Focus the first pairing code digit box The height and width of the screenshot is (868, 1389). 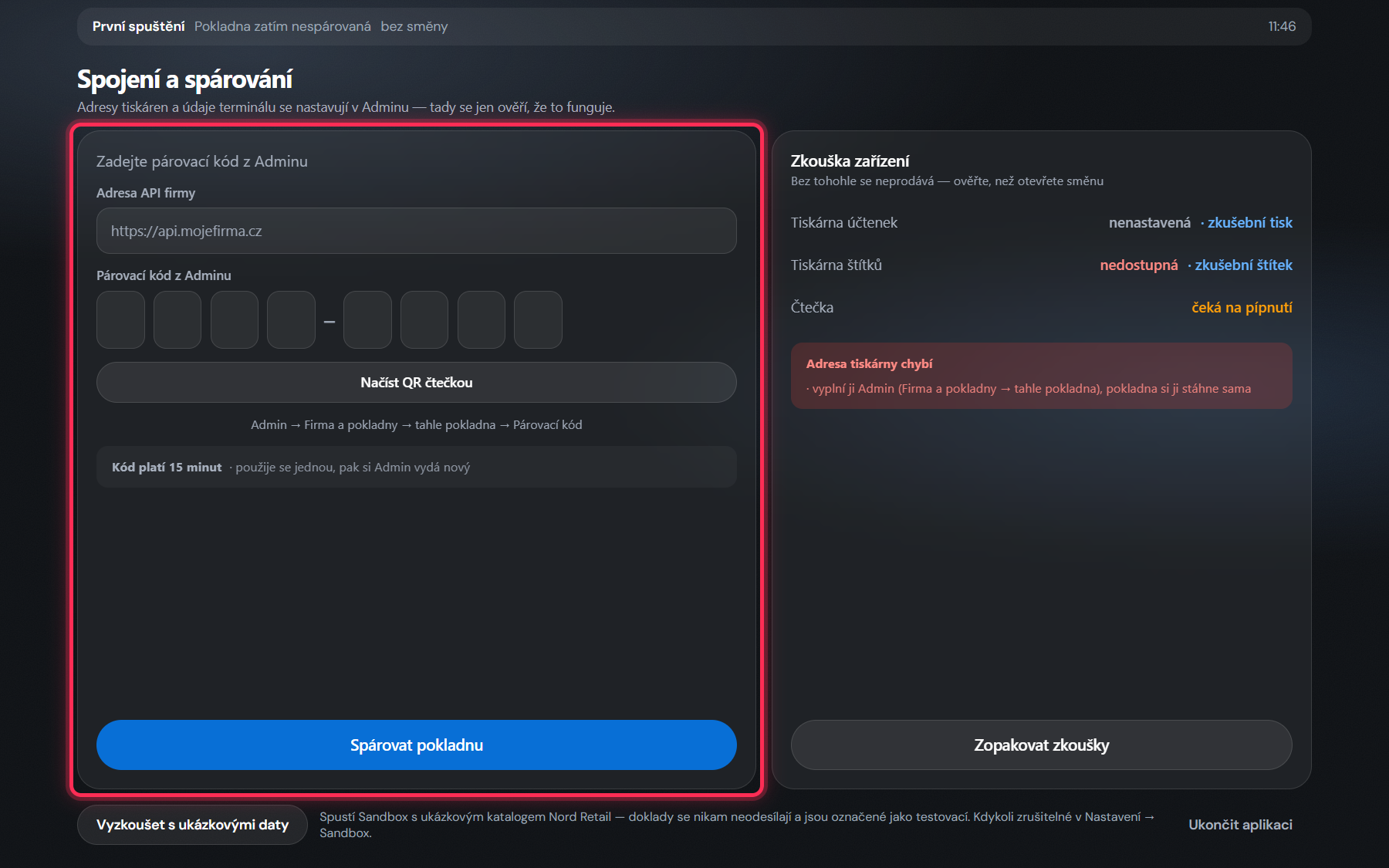coord(120,319)
